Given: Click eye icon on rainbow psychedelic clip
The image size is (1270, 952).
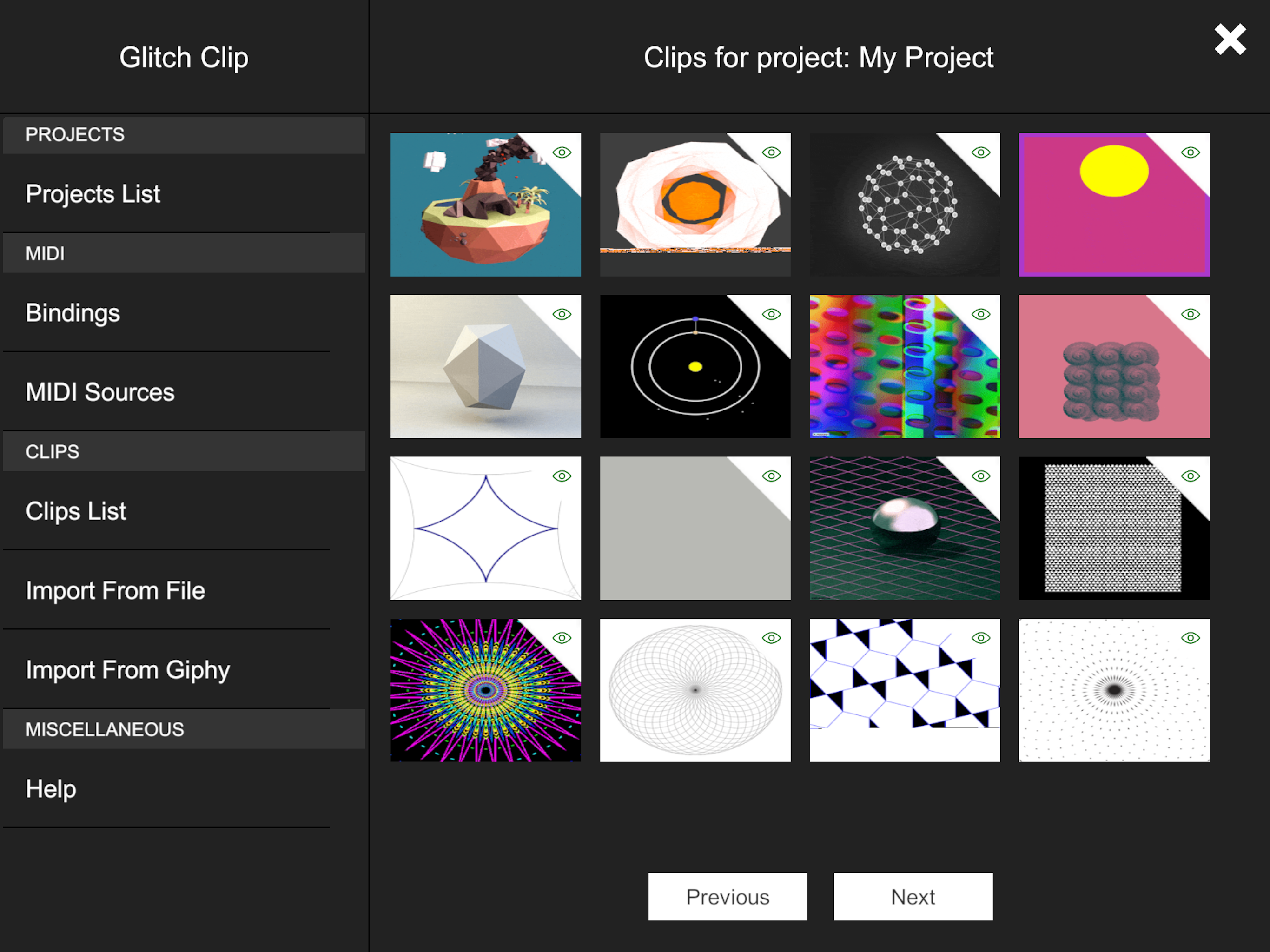Looking at the screenshot, I should 981,314.
